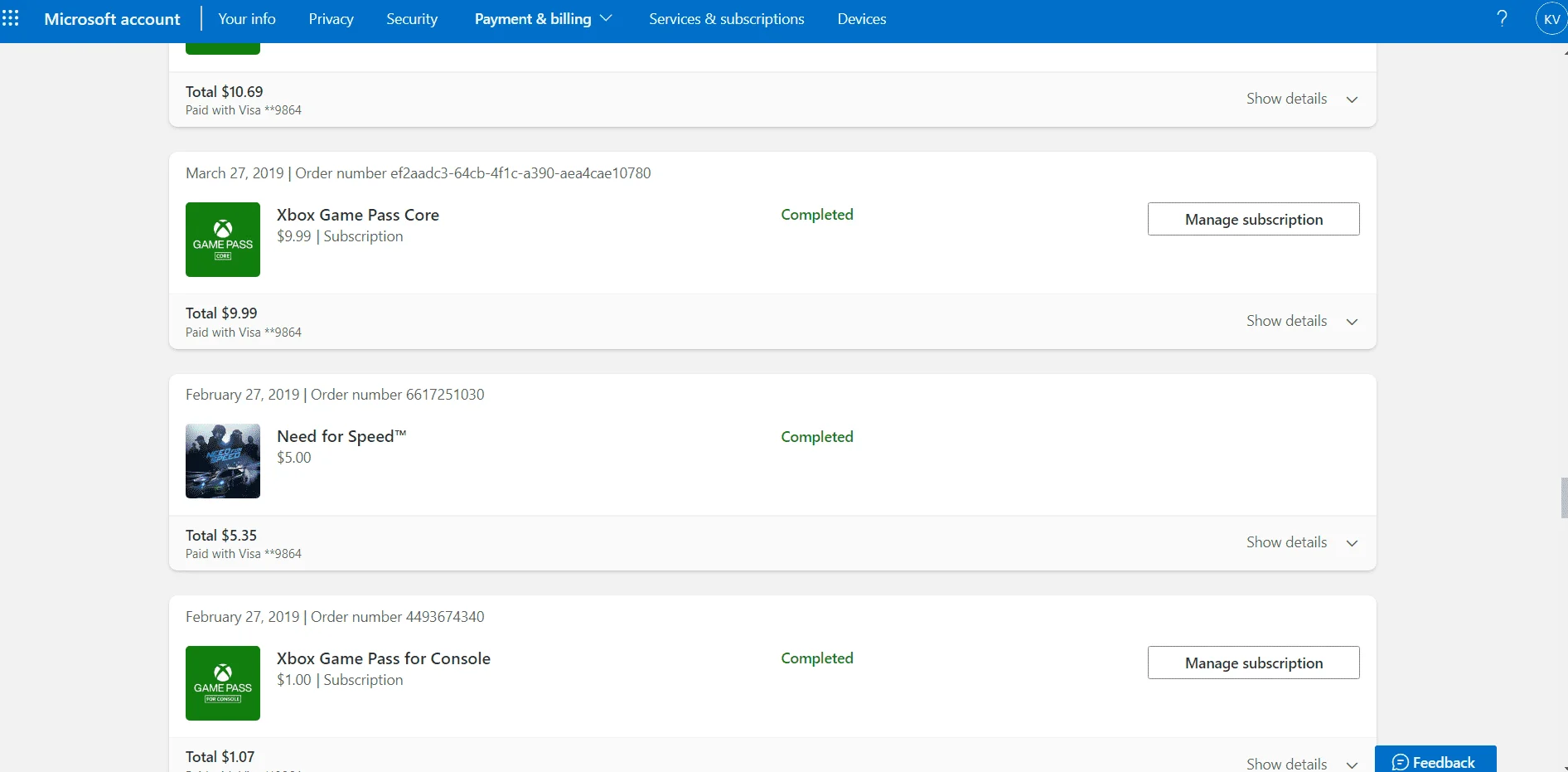
Task: Click the Game Pass for Console icon
Action: (x=223, y=683)
